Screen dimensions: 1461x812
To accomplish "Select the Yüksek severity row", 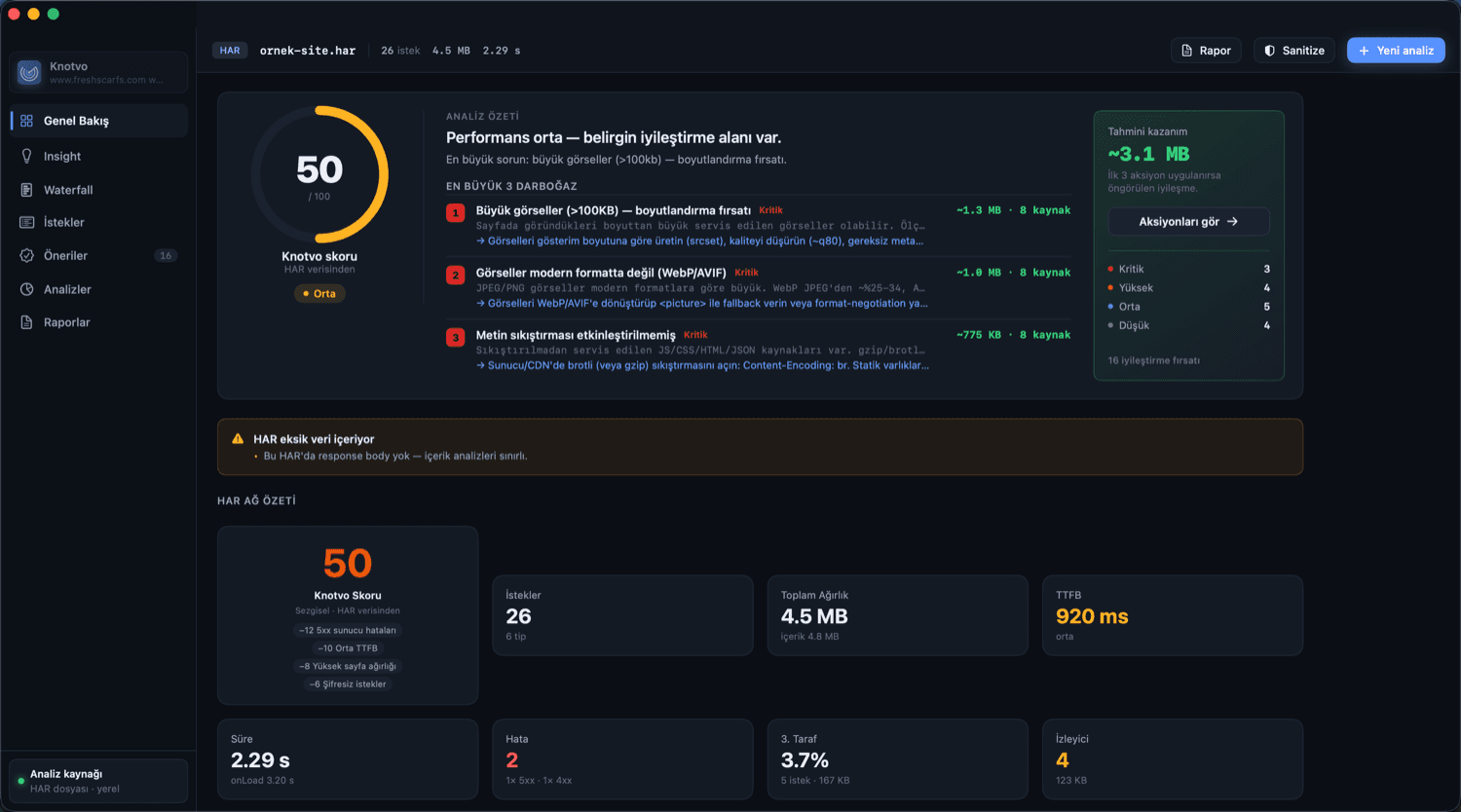I will (x=1188, y=287).
